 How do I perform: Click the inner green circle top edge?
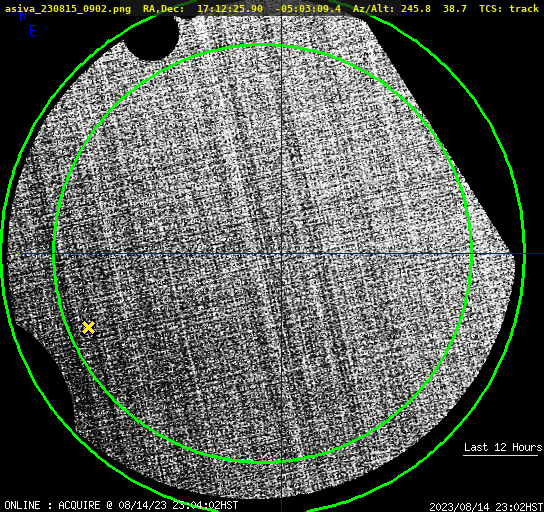(x=263, y=45)
